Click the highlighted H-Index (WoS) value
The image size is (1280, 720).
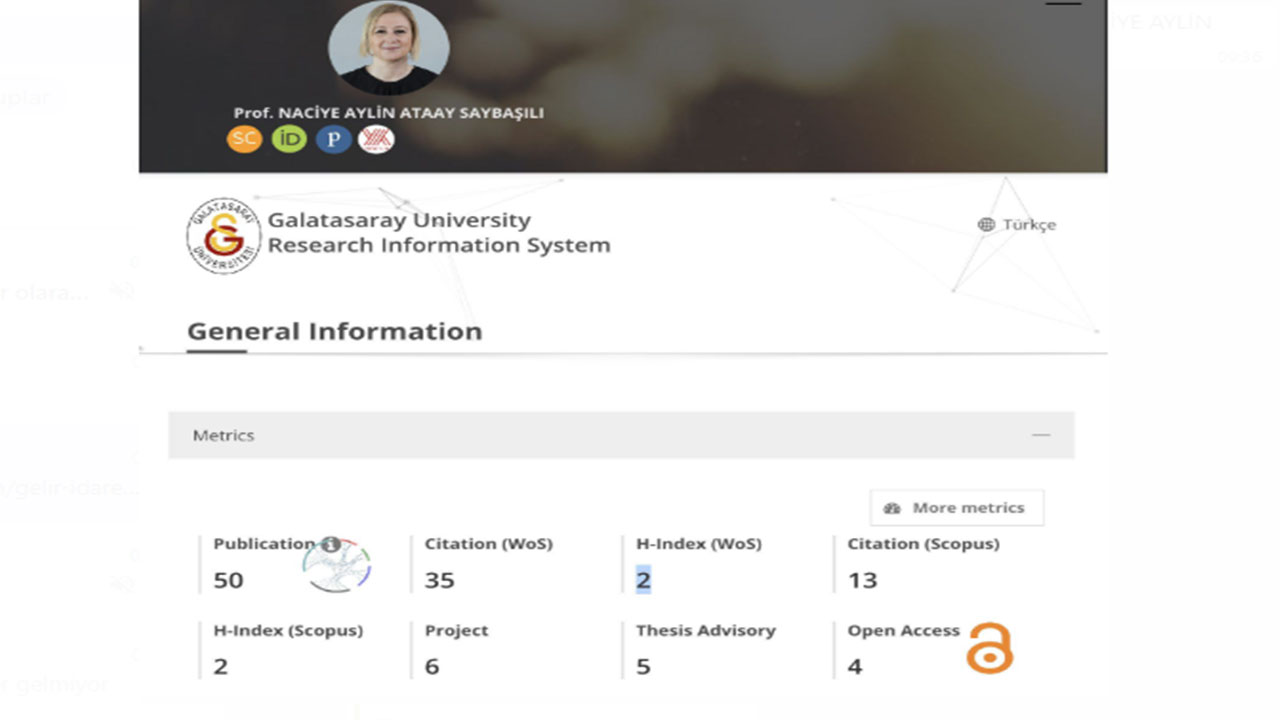point(643,580)
